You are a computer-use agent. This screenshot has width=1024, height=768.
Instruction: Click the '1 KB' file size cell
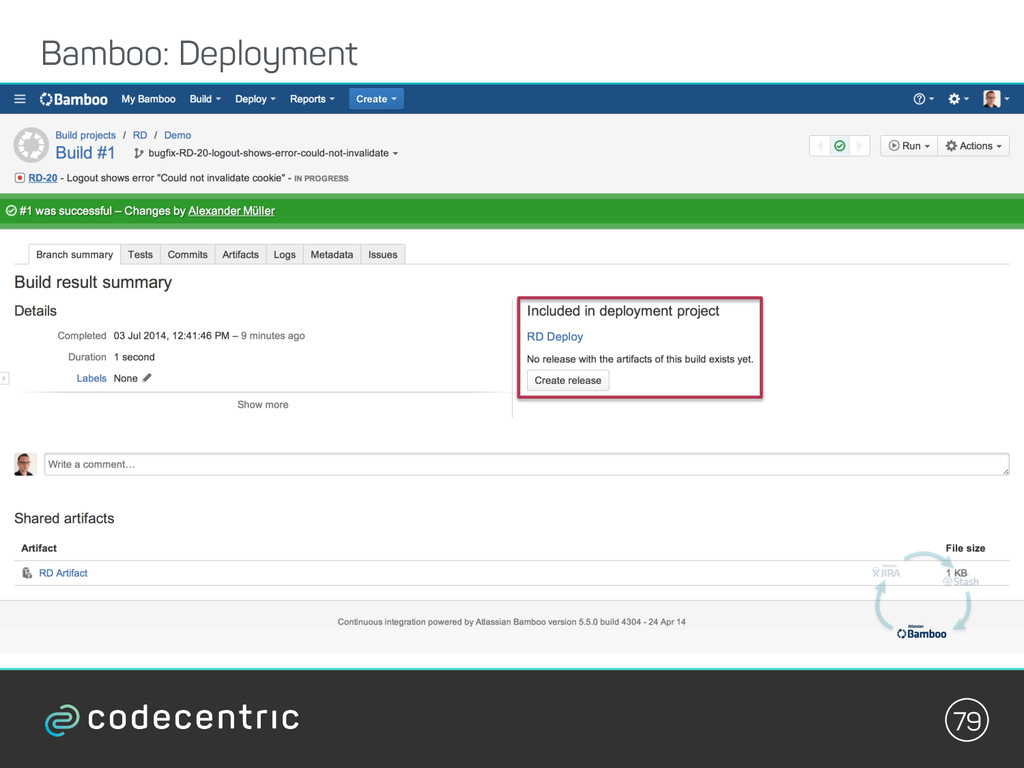(x=956, y=573)
